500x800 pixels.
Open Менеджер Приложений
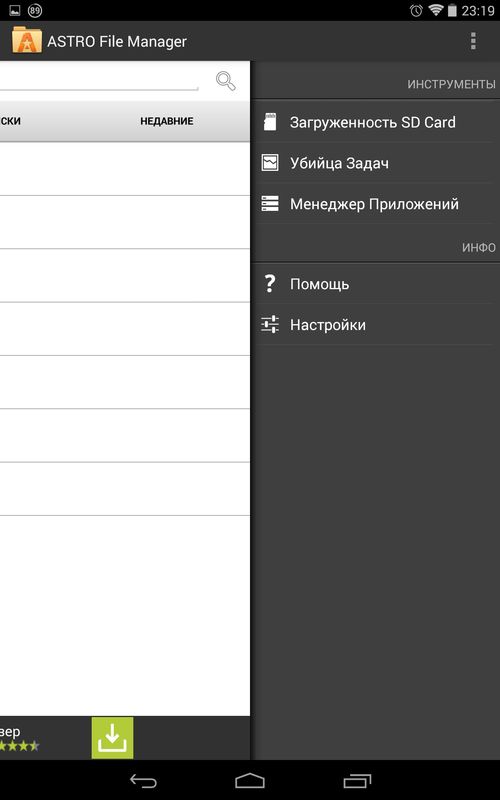[x=376, y=204]
